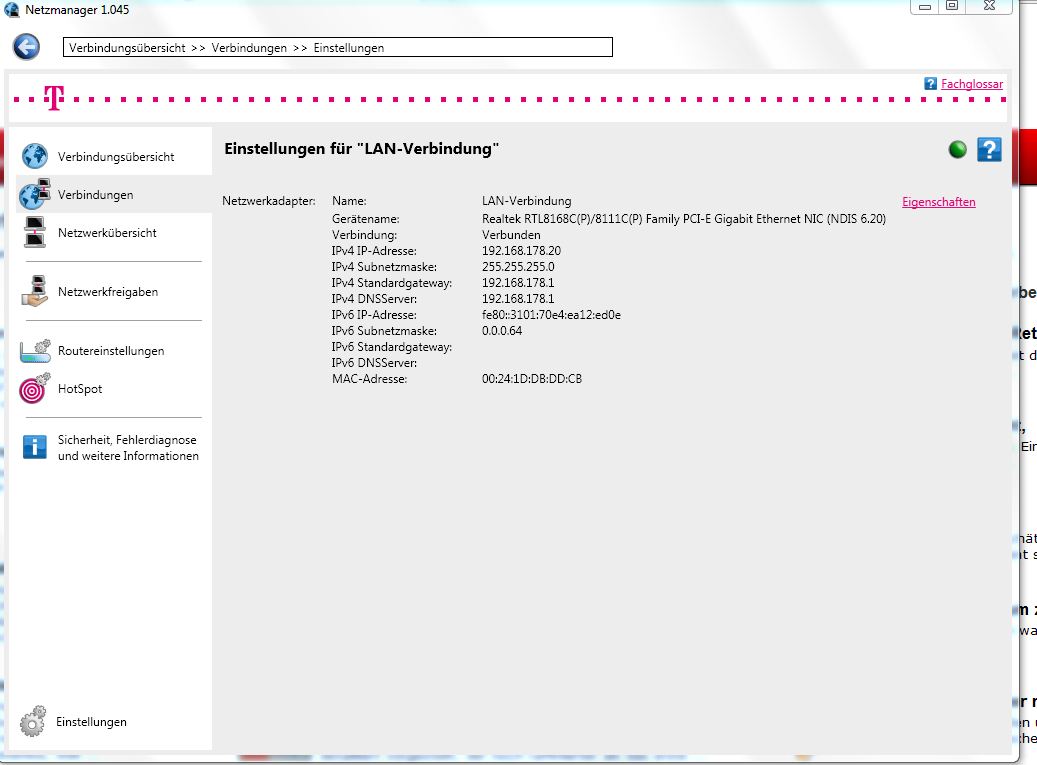Click the gear icon for Einstellungen
Viewport: 1037px width, 765px height.
click(32, 721)
